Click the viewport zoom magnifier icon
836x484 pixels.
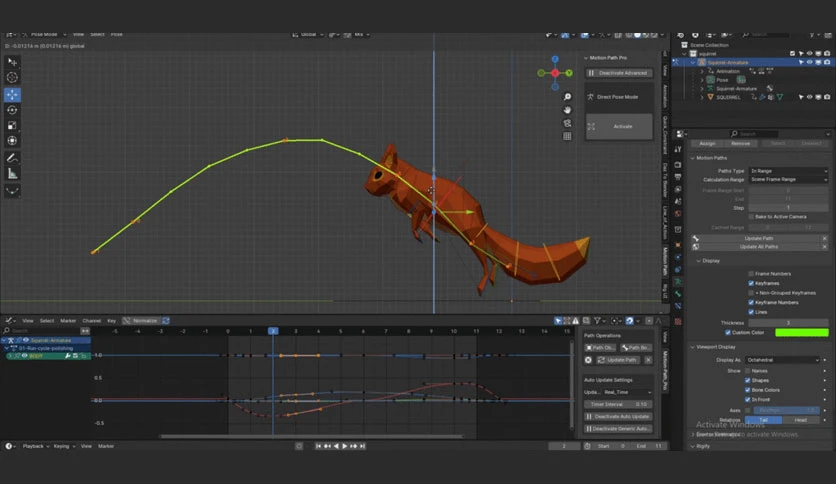pos(567,96)
